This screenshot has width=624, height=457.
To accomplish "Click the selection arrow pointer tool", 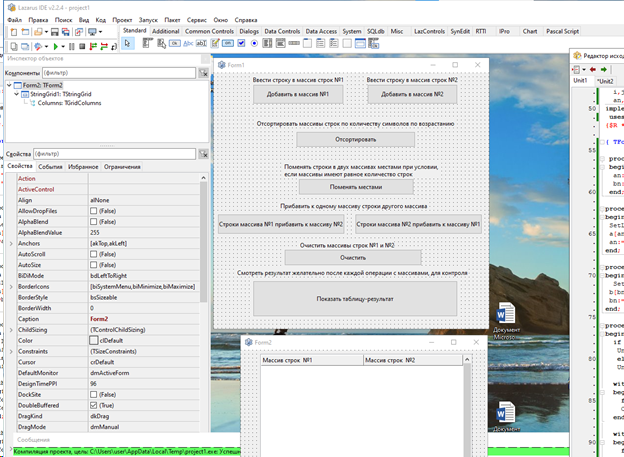I will [129, 44].
